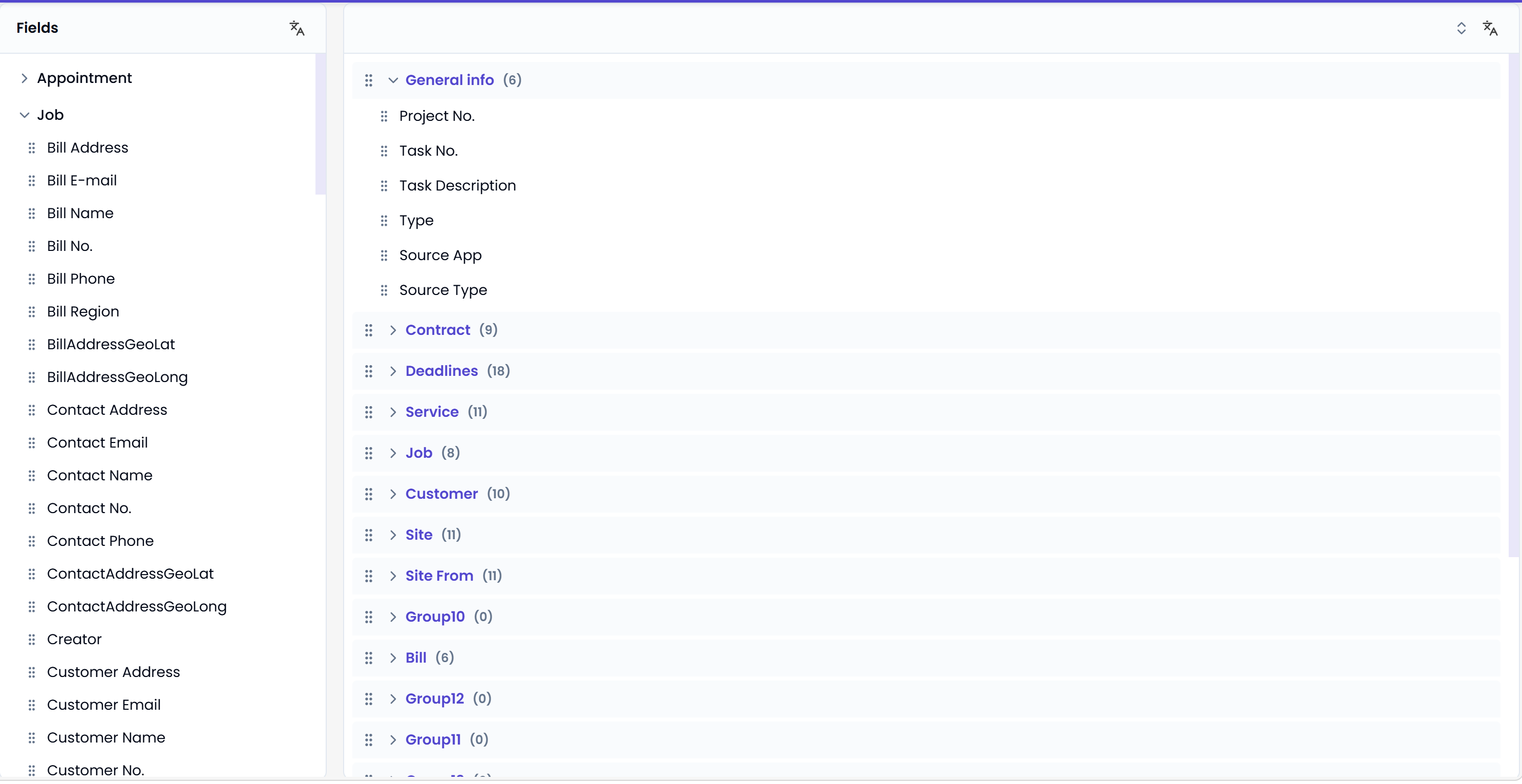Click drag handle next to Task Description
1522x784 pixels.
pyautogui.click(x=384, y=186)
